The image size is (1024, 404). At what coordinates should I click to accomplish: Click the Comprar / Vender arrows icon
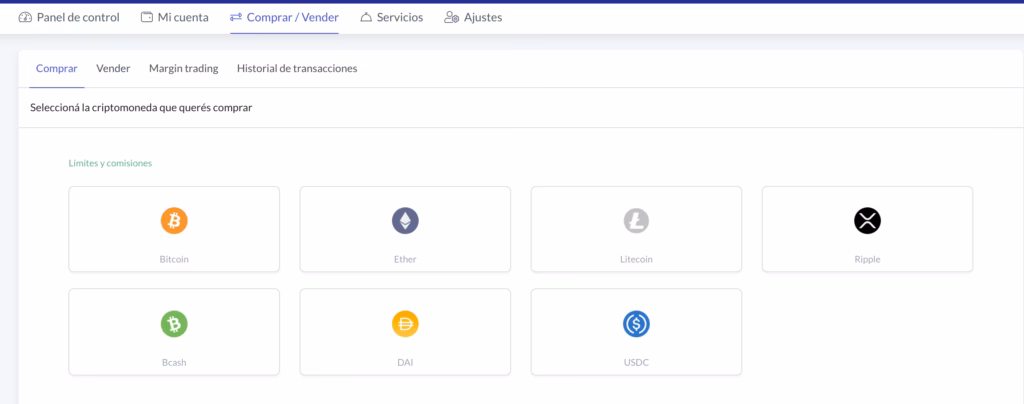coord(236,18)
